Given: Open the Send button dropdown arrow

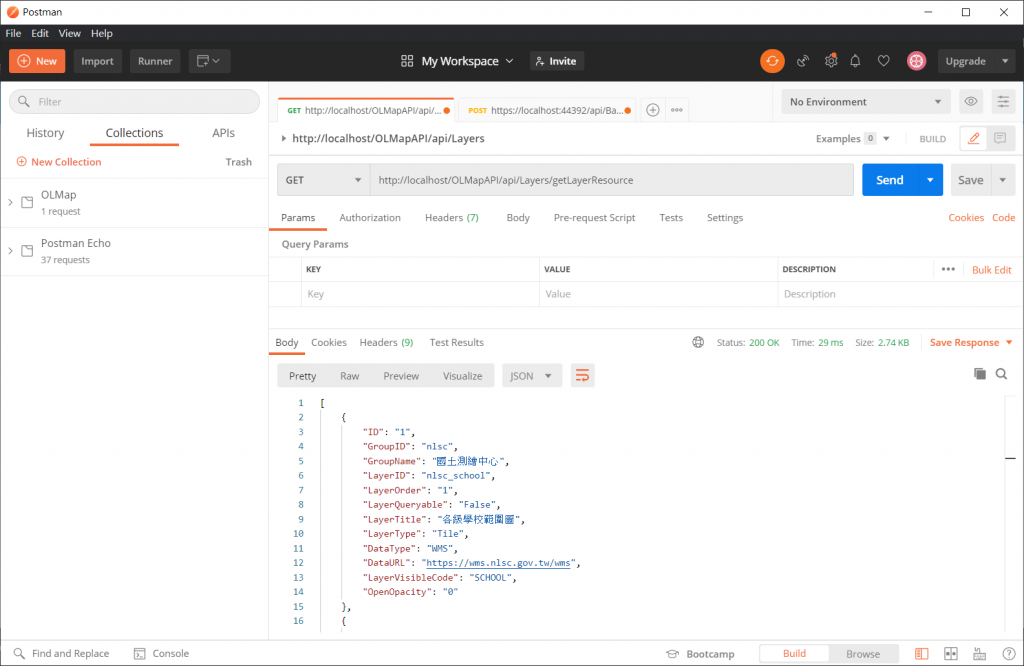Looking at the screenshot, I should (x=930, y=180).
